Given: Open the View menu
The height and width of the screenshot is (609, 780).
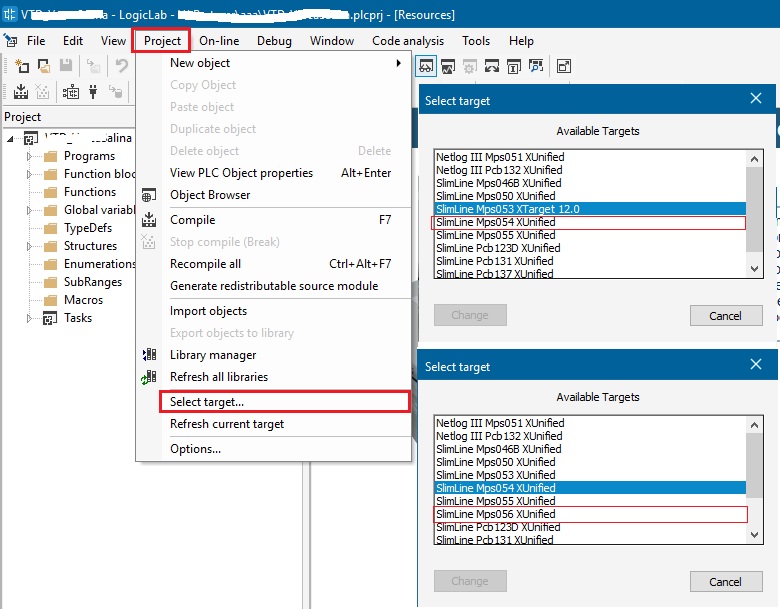Looking at the screenshot, I should [113, 41].
